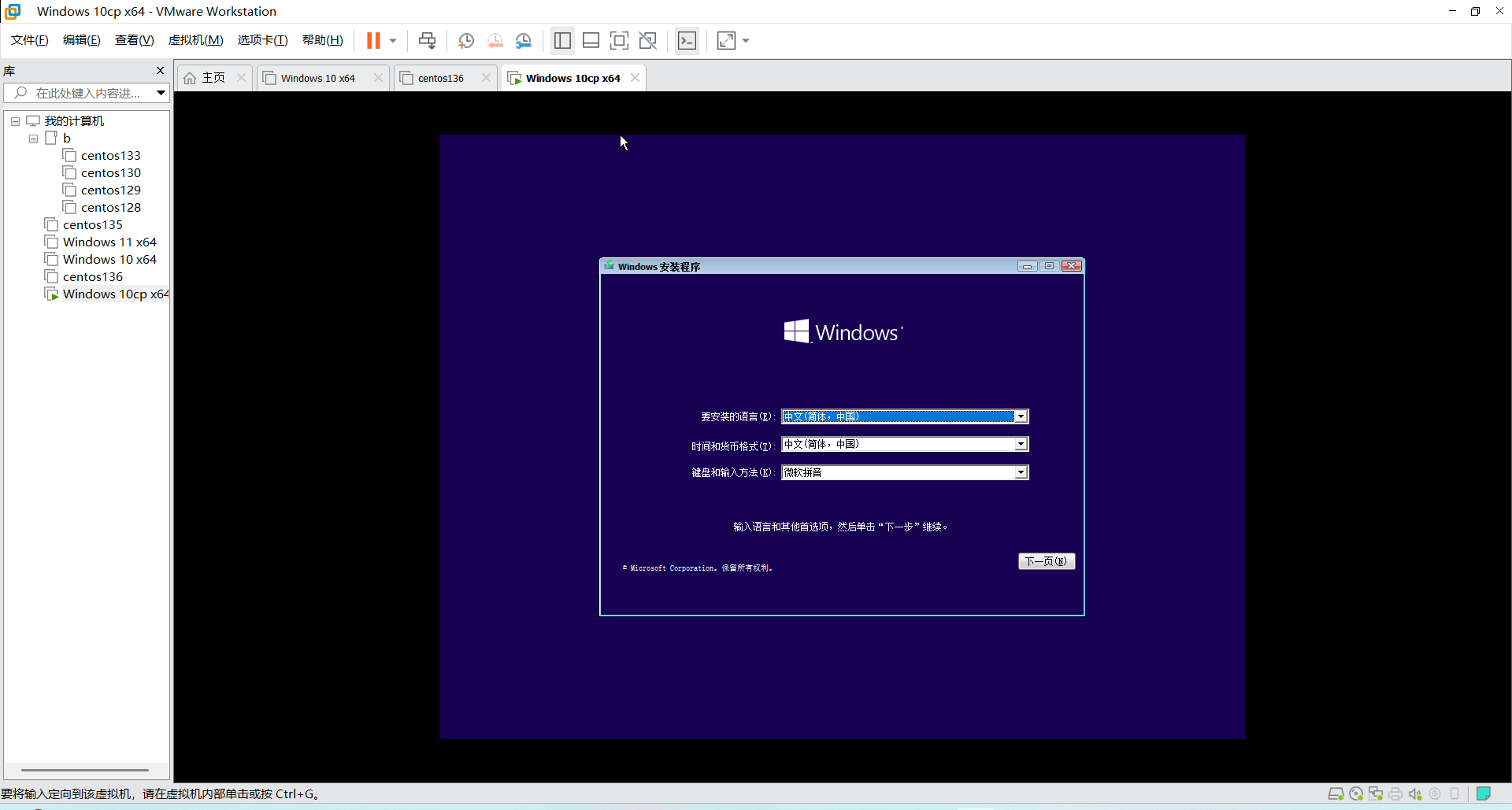Revert the VM to its snapshot
The image size is (1512, 810).
click(495, 40)
